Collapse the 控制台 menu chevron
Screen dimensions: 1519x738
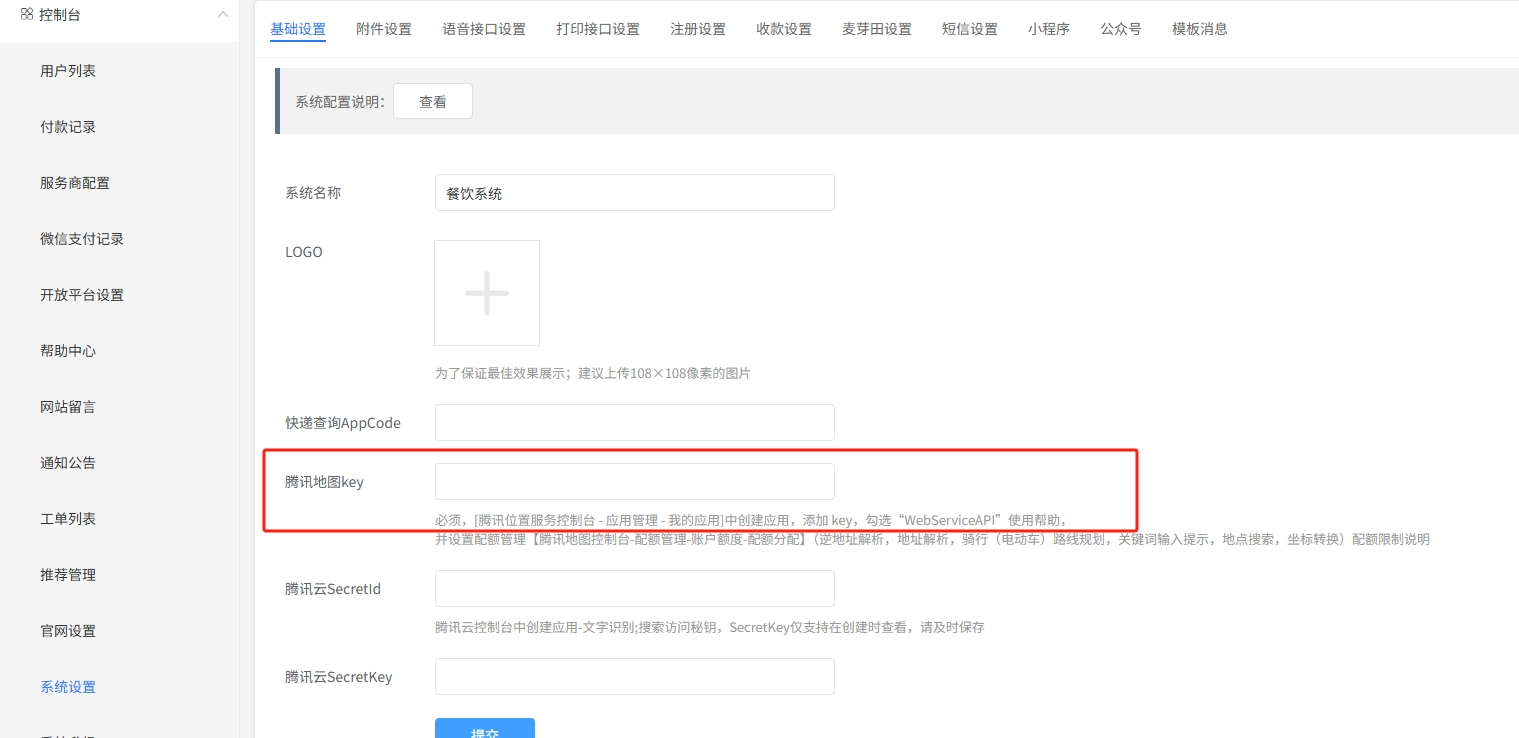click(222, 14)
